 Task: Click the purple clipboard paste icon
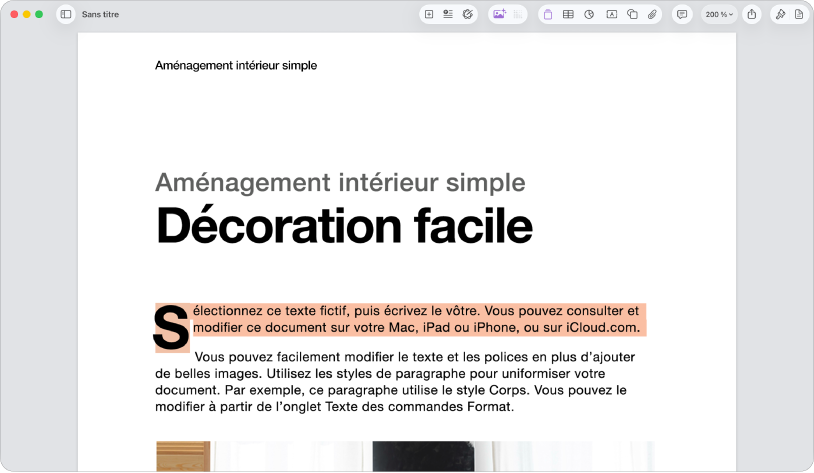[x=548, y=15]
